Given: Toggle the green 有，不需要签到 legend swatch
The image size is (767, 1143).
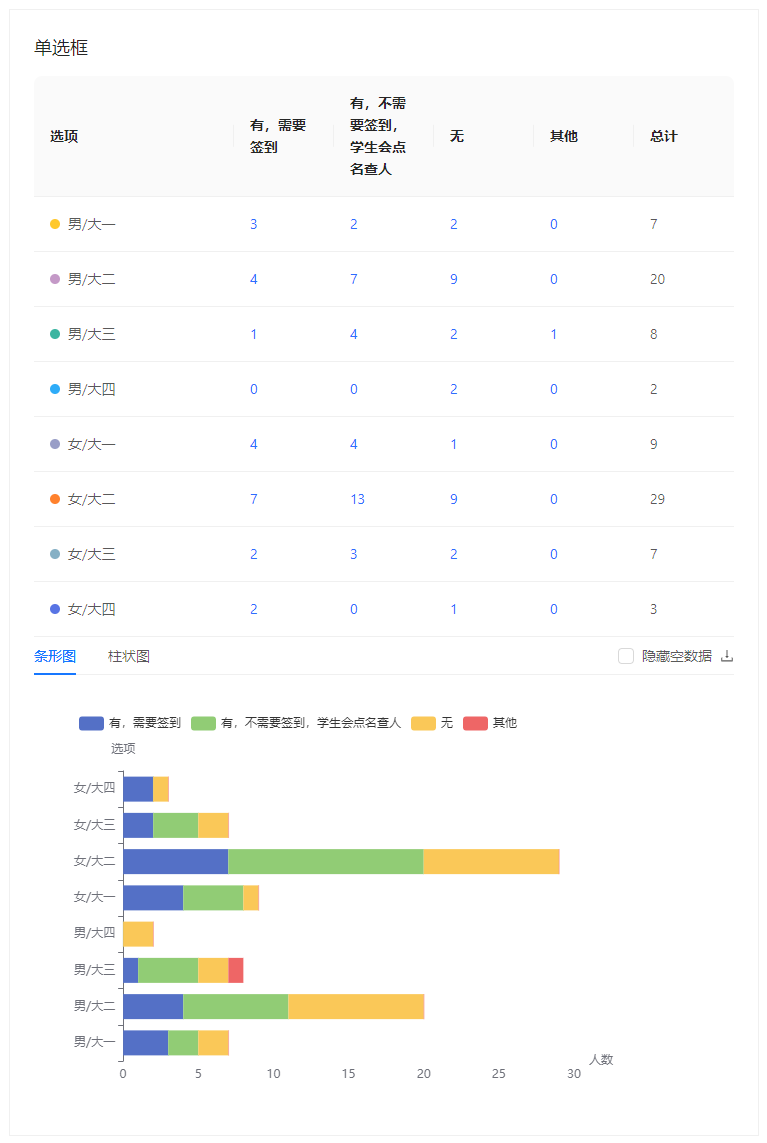Looking at the screenshot, I should click(x=203, y=723).
